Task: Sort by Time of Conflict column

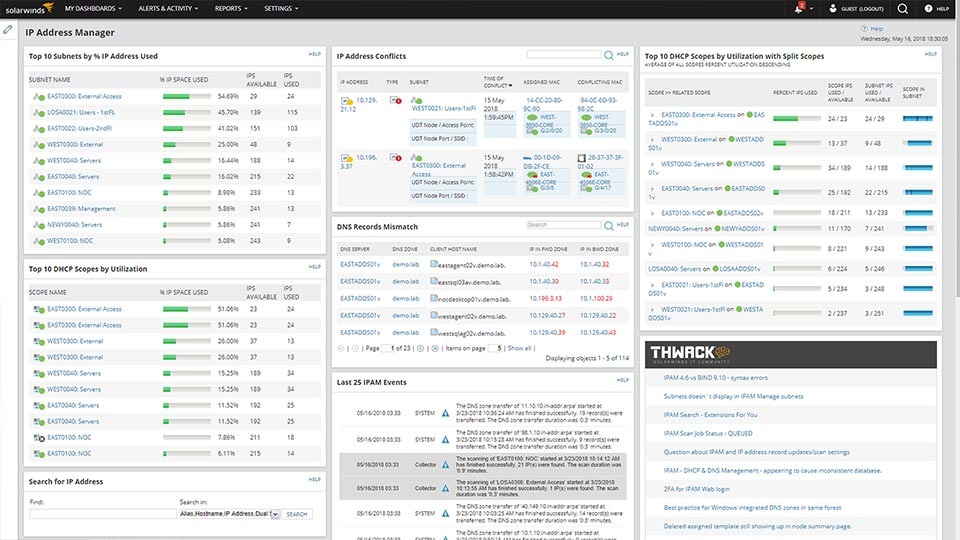Action: 497,82
